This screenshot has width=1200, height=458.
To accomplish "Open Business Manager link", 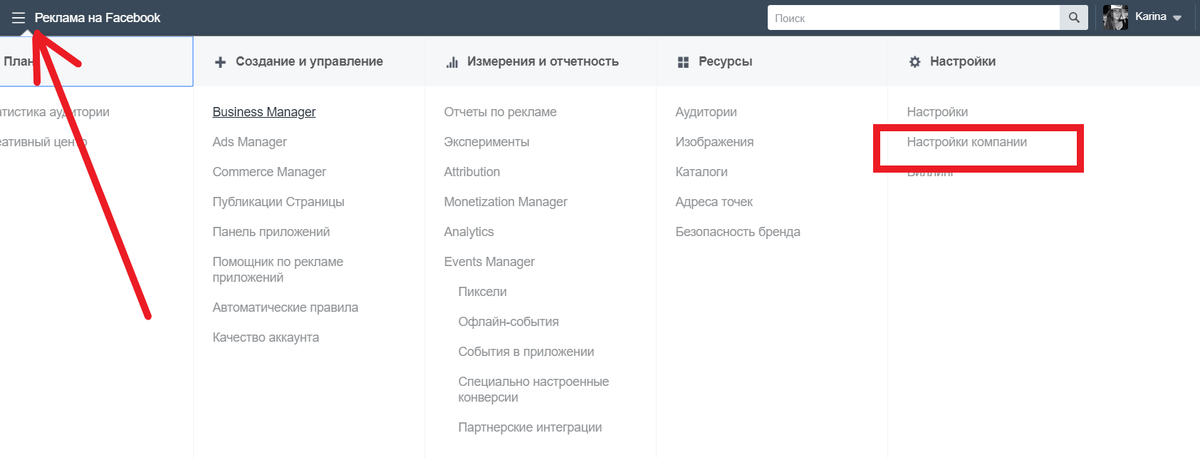I will point(264,112).
